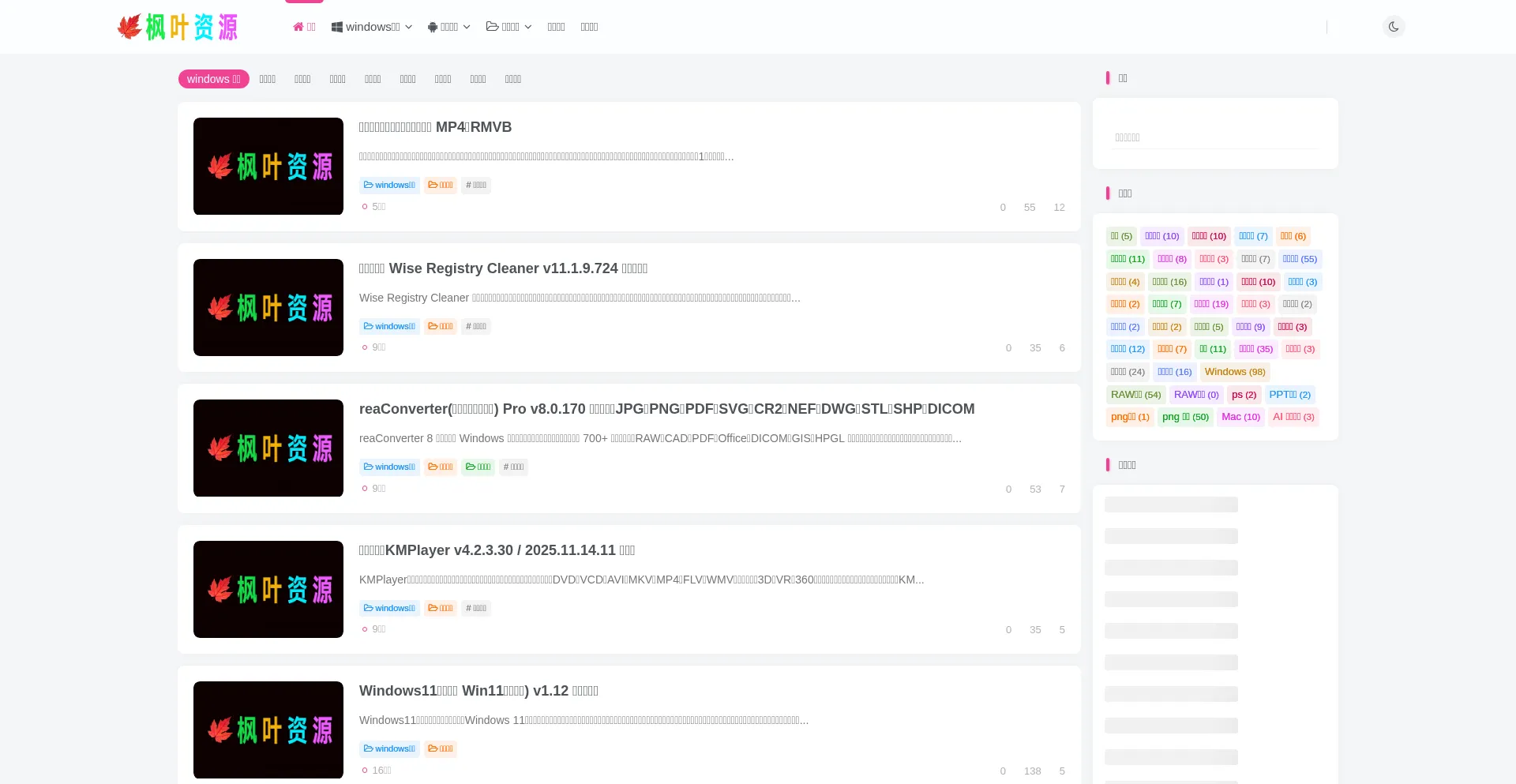The height and width of the screenshot is (784, 1516).
Task: Click the open folder icon in navbar
Action: pos(492,27)
